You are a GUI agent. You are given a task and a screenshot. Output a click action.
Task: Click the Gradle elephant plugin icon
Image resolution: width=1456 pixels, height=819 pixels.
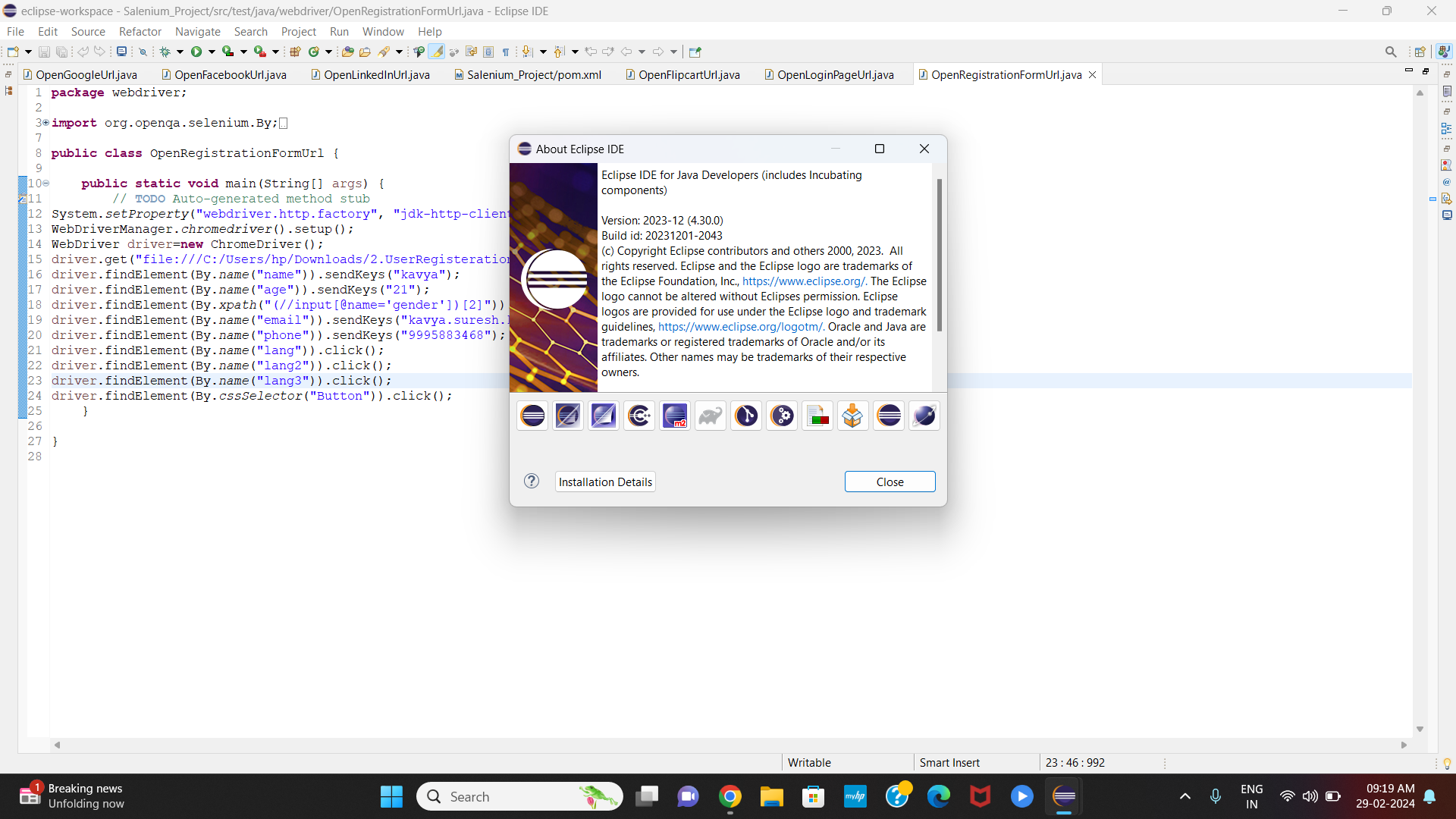click(x=711, y=416)
